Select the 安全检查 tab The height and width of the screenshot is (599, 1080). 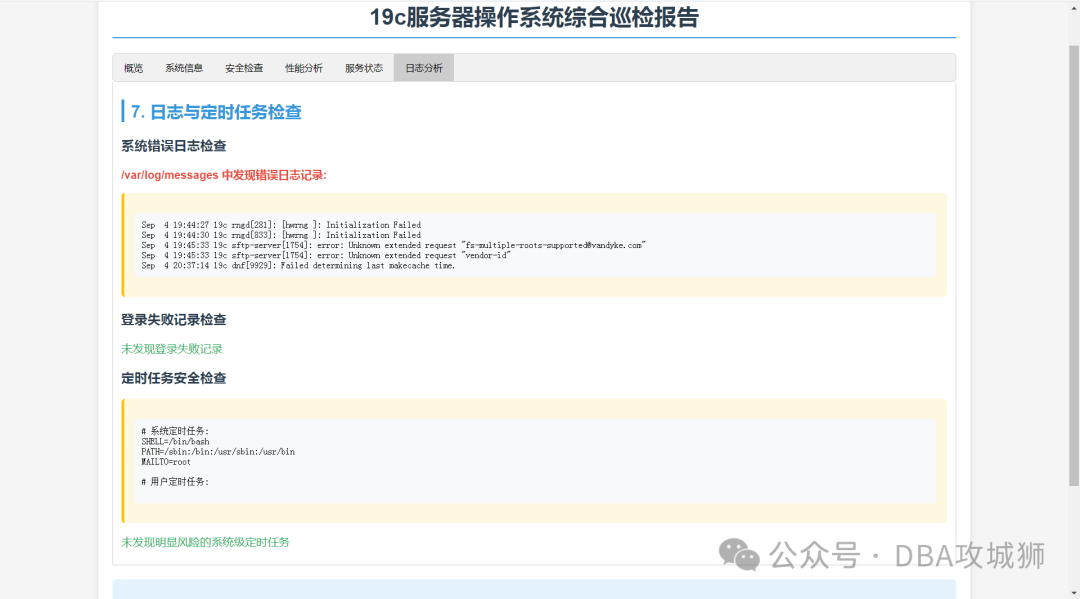click(244, 68)
